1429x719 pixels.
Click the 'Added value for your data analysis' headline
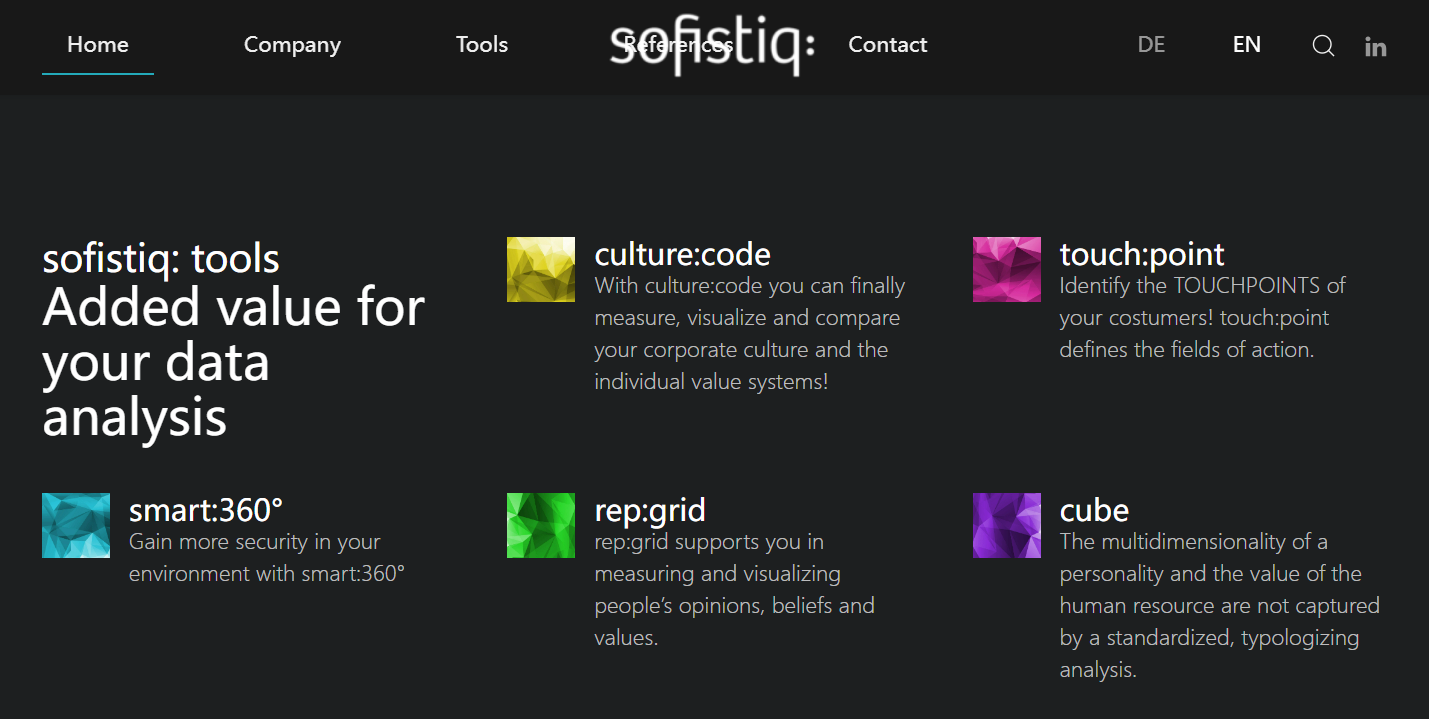[x=234, y=362]
